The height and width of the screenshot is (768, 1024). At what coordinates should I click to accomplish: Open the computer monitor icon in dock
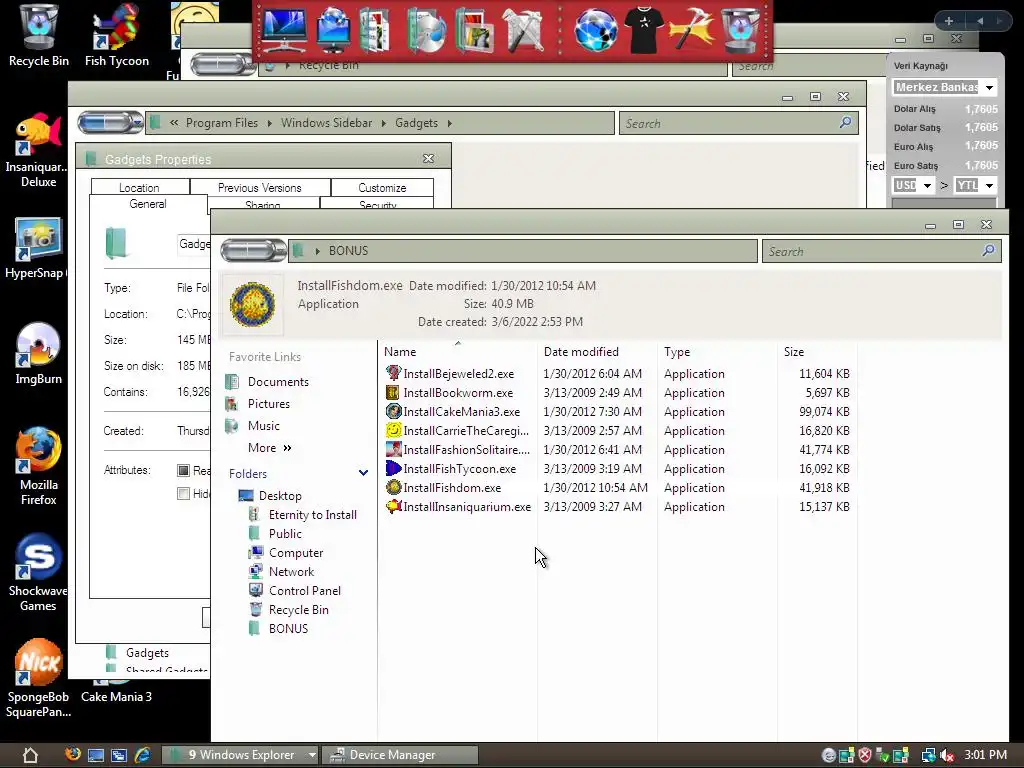pos(283,30)
